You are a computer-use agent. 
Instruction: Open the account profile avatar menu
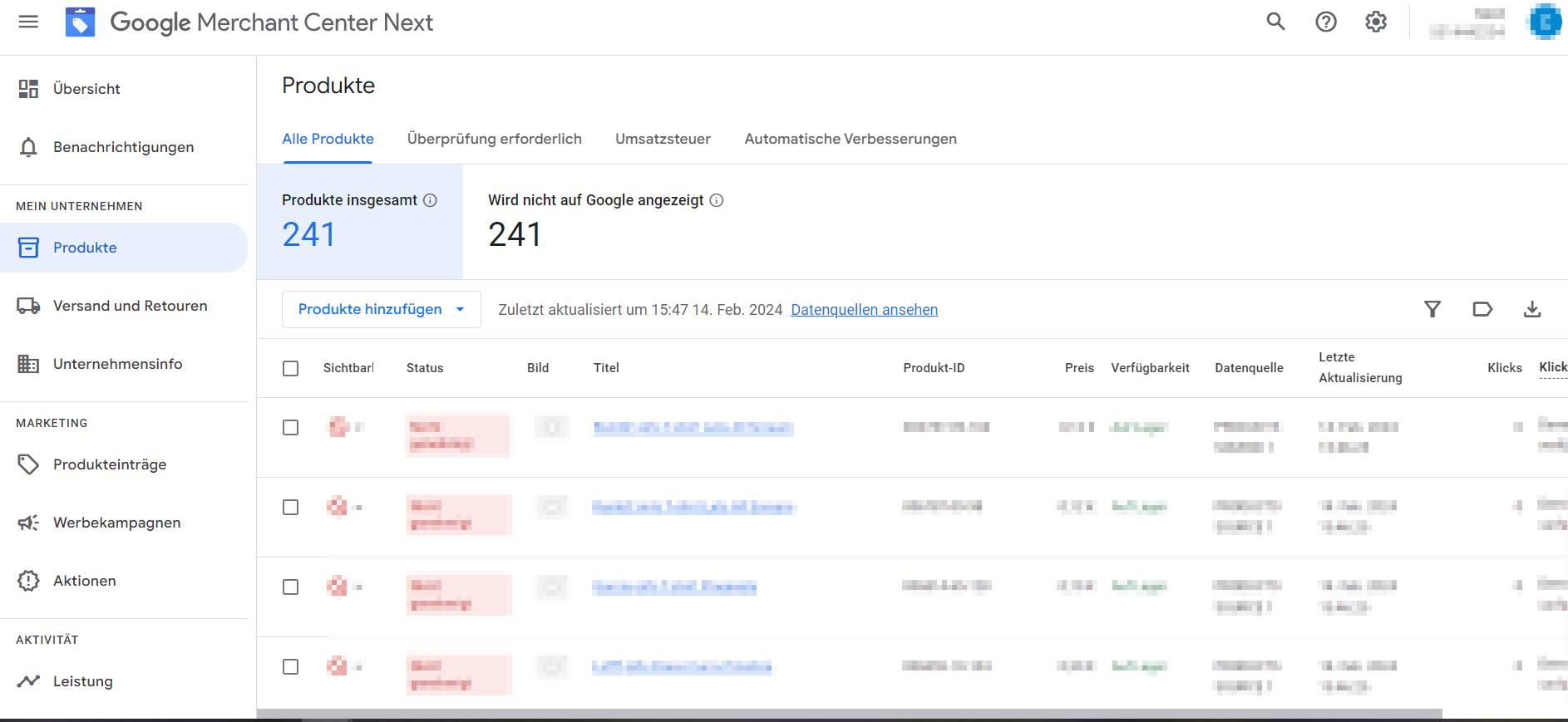[x=1545, y=22]
